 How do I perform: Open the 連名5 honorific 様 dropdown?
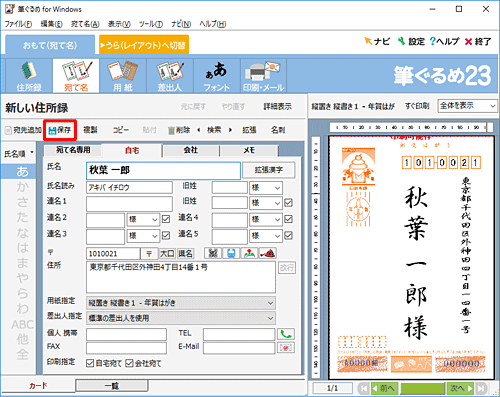pyautogui.click(x=266, y=236)
